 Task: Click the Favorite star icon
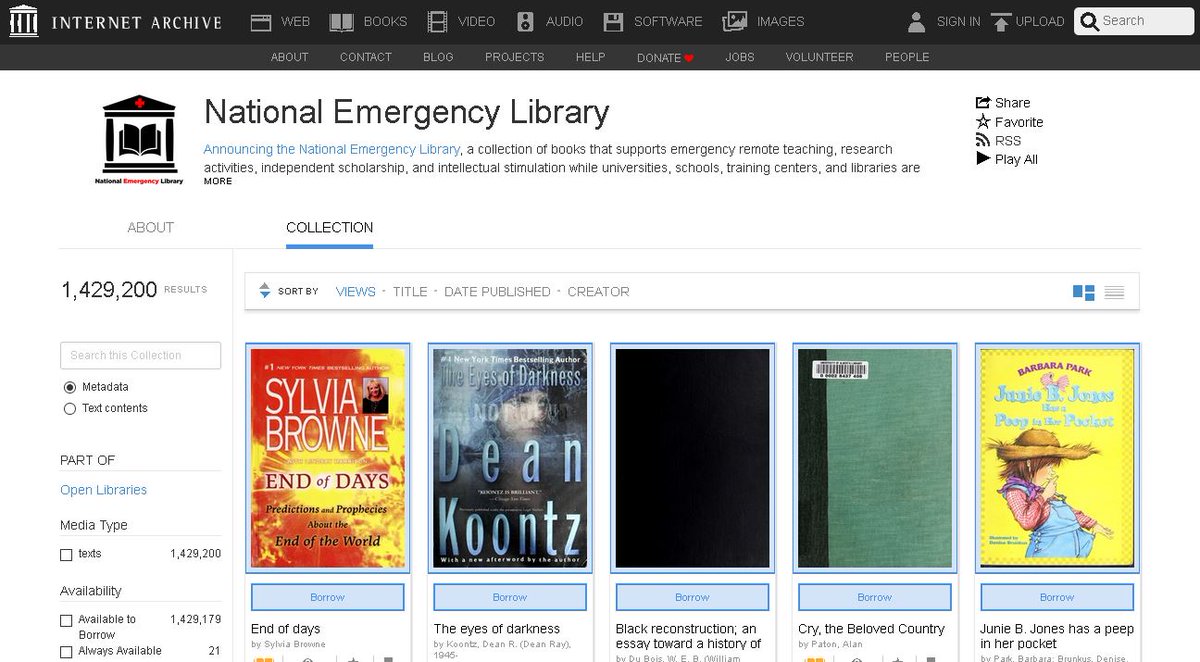coord(983,121)
